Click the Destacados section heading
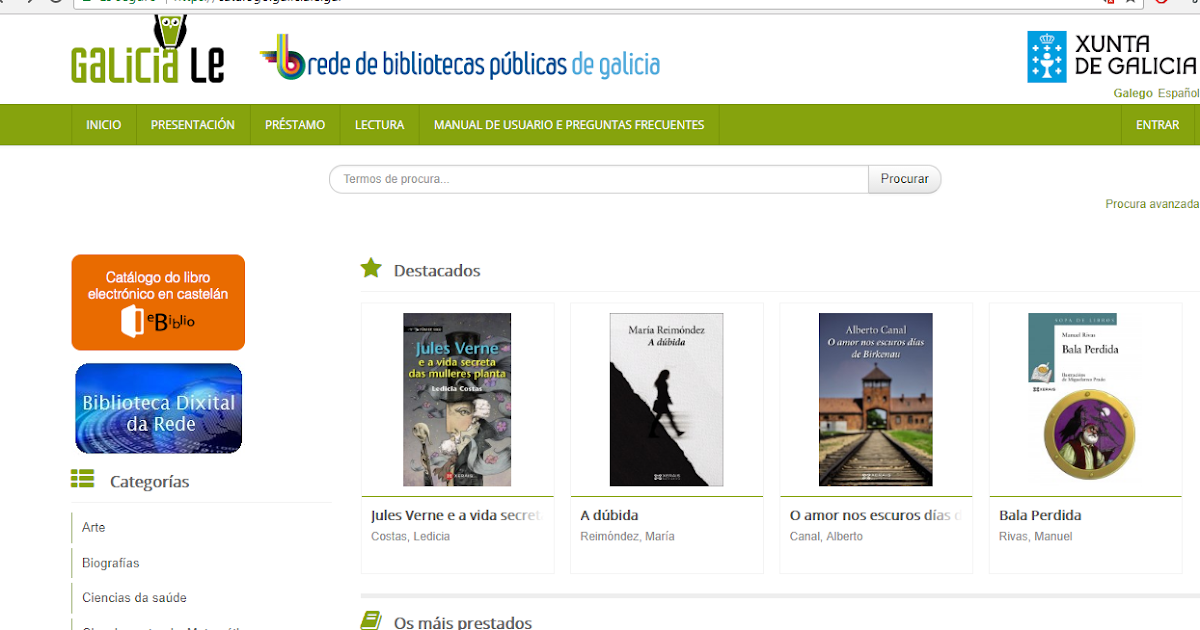The width and height of the screenshot is (1200, 630). [x=437, y=270]
